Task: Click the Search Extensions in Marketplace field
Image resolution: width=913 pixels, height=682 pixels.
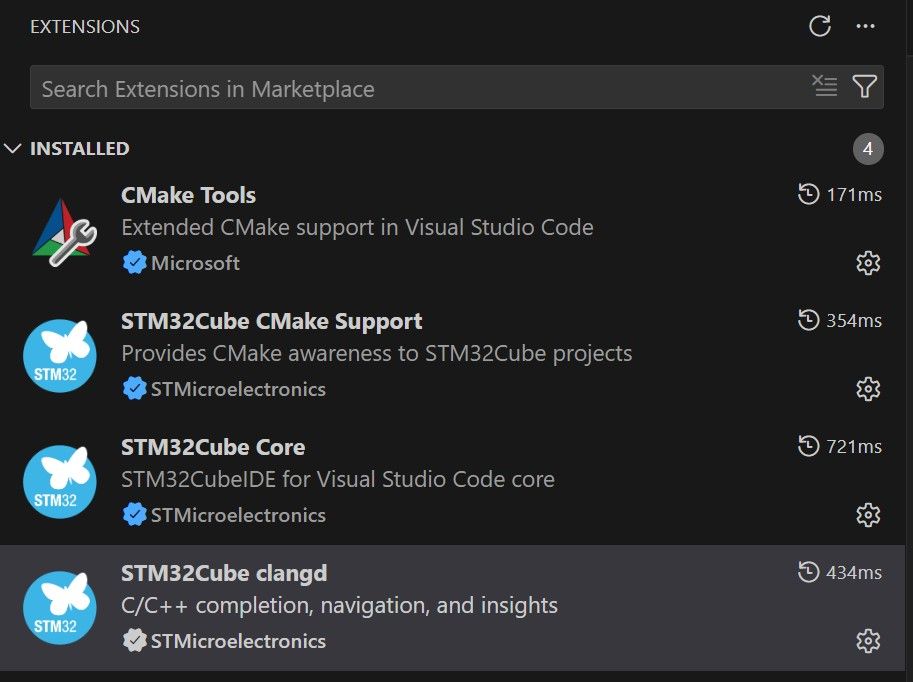Action: 420,88
